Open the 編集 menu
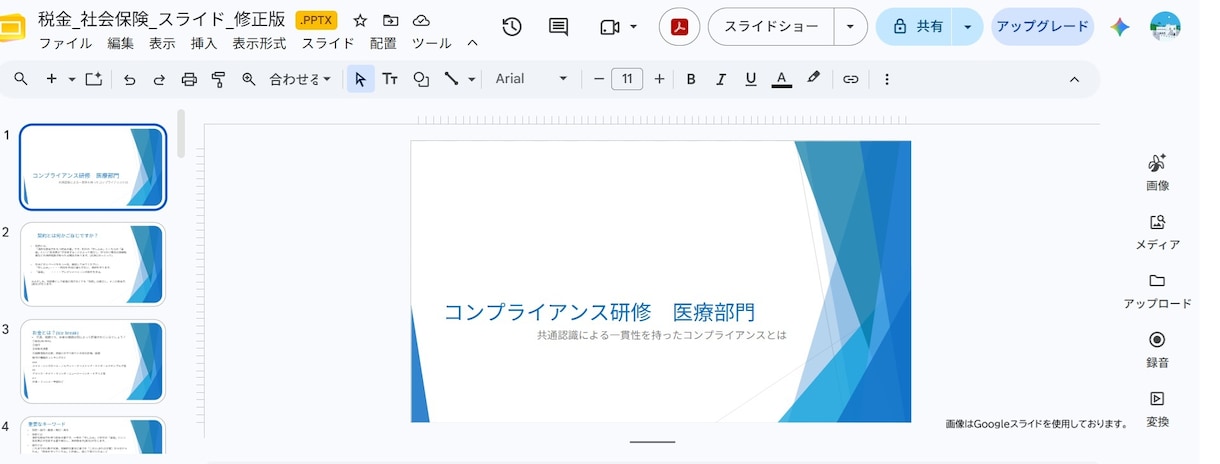1220x464 pixels. coord(120,43)
